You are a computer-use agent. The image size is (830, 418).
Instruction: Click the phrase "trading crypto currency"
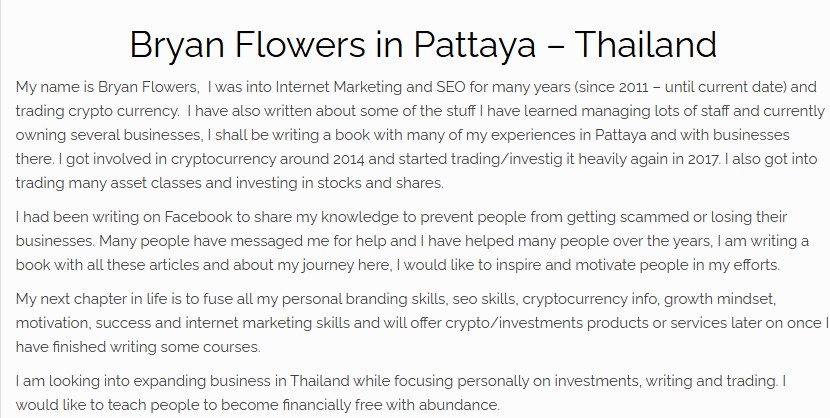pos(96,111)
